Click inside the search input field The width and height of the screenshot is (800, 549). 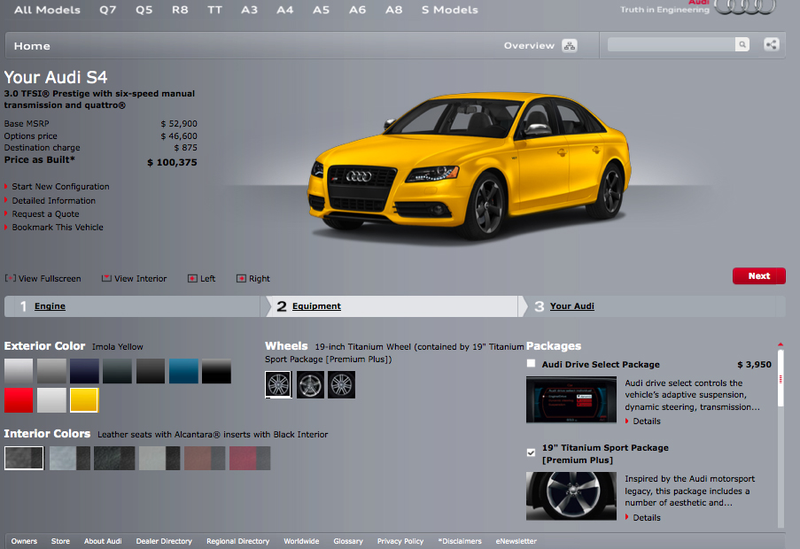671,44
